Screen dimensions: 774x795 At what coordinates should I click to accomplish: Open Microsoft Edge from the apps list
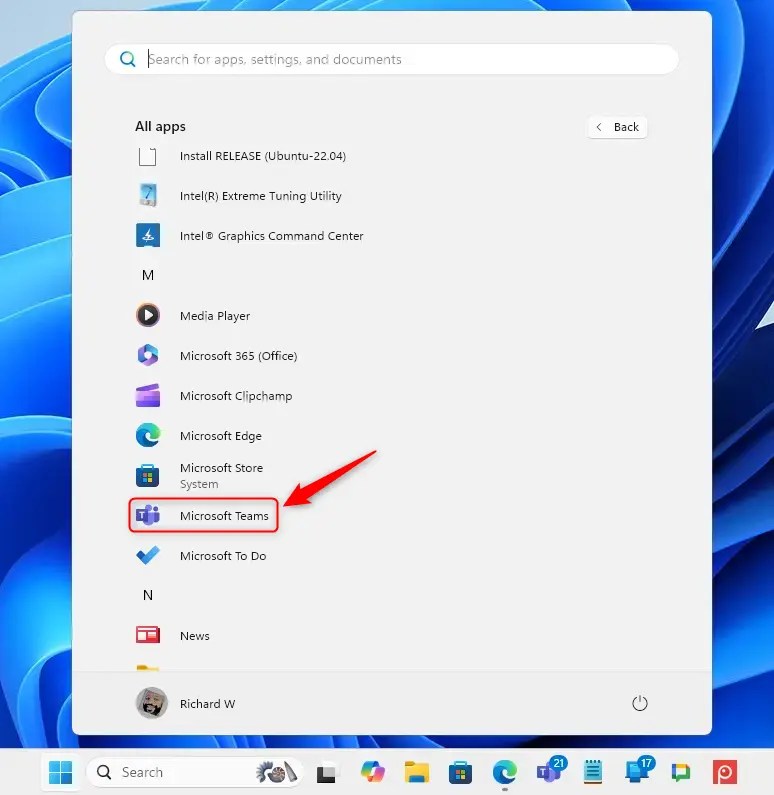199,436
